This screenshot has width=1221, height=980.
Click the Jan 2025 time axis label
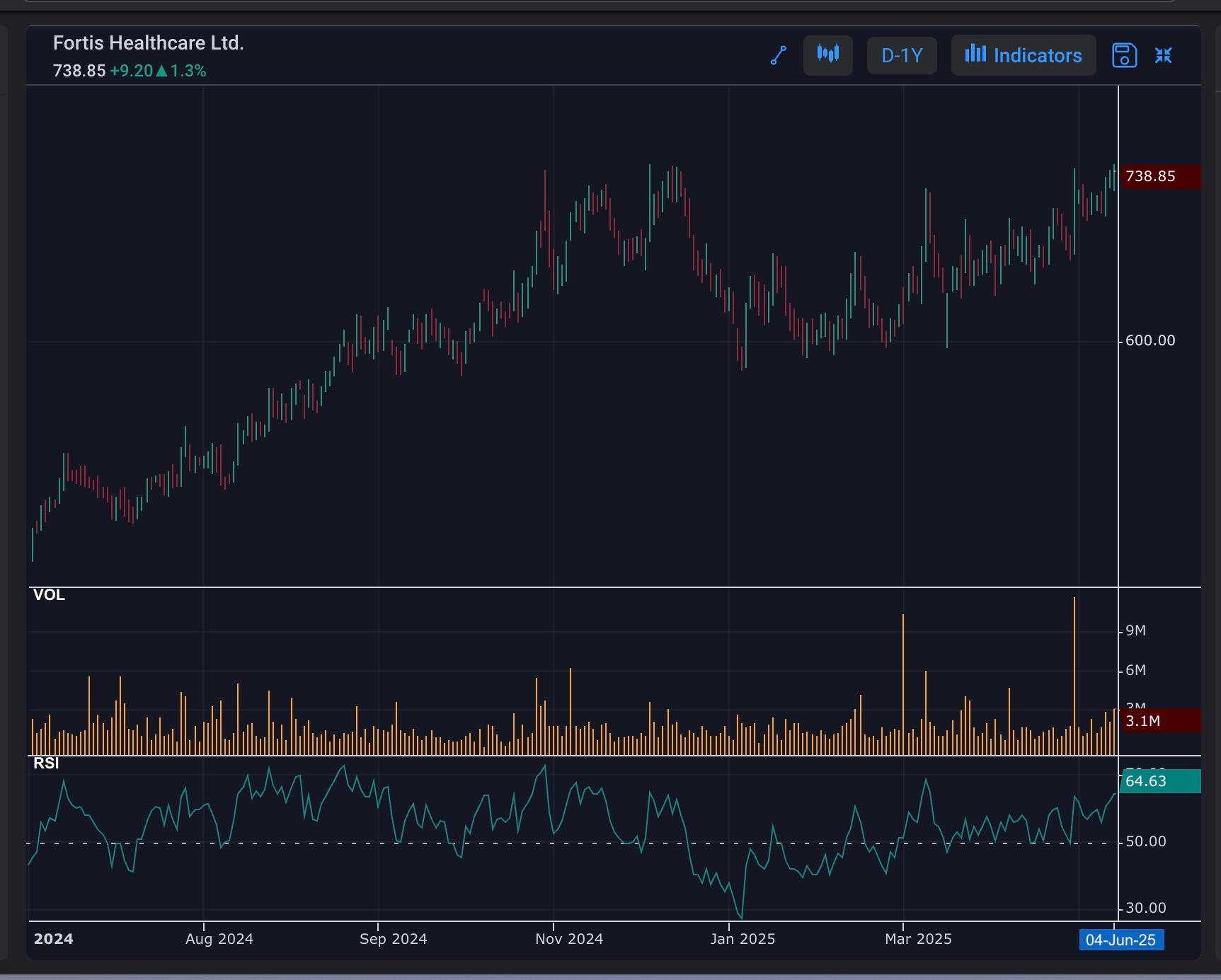click(x=743, y=939)
